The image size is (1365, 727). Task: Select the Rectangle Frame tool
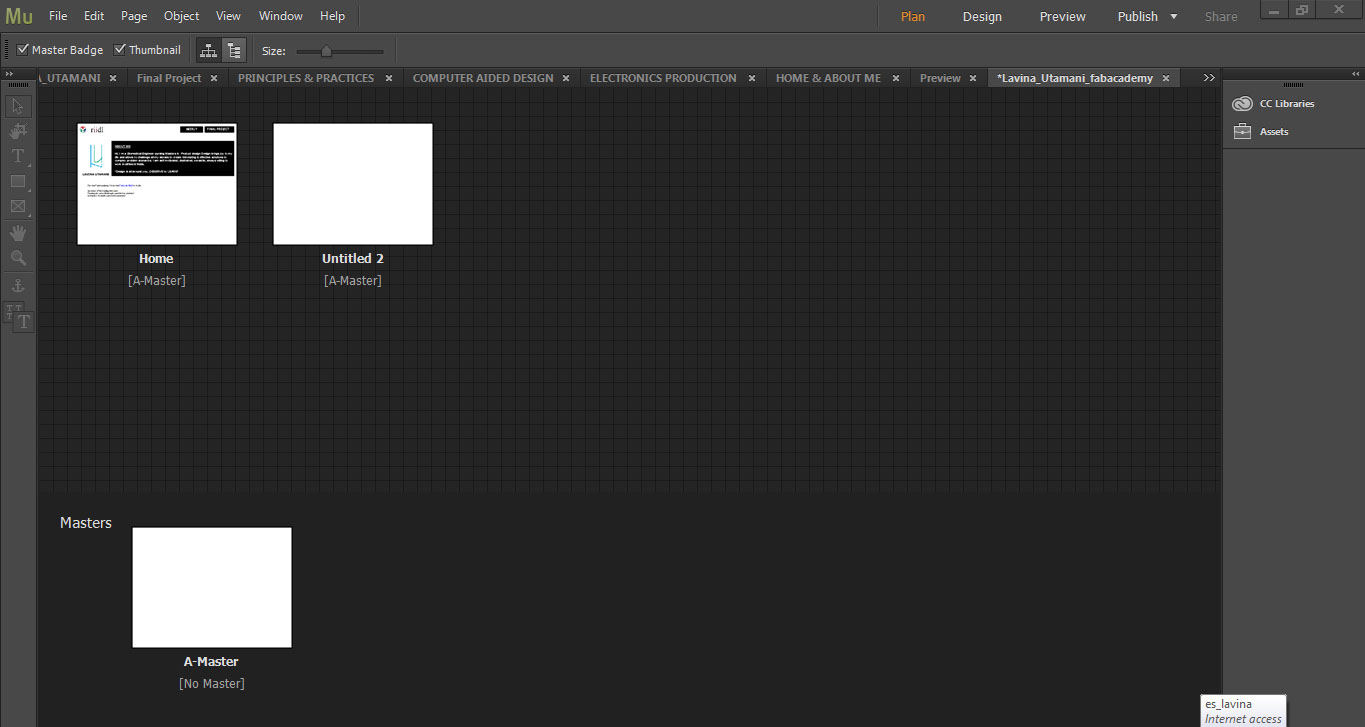(x=17, y=207)
